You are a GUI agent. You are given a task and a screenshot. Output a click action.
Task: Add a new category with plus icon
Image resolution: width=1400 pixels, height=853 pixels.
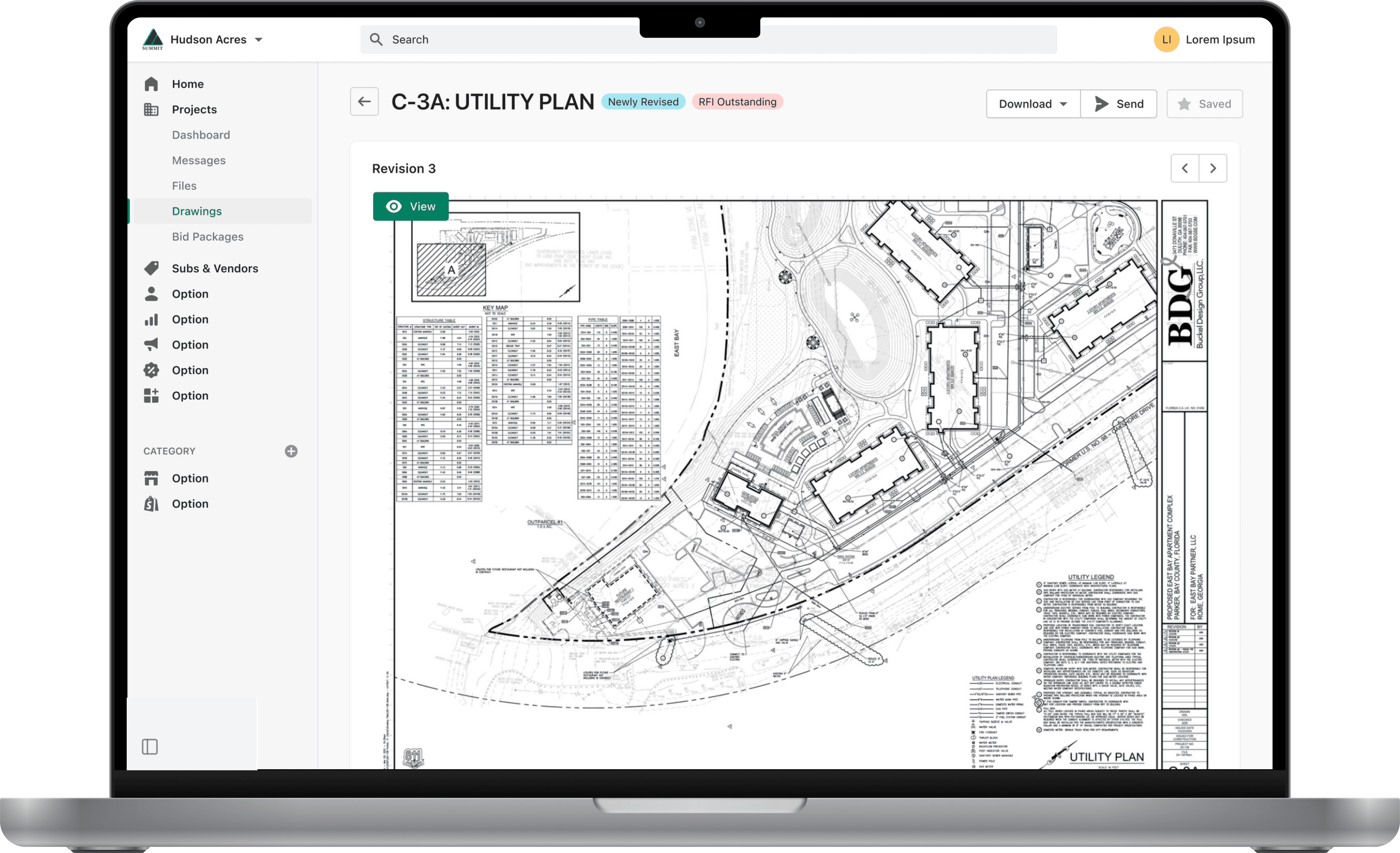[291, 451]
